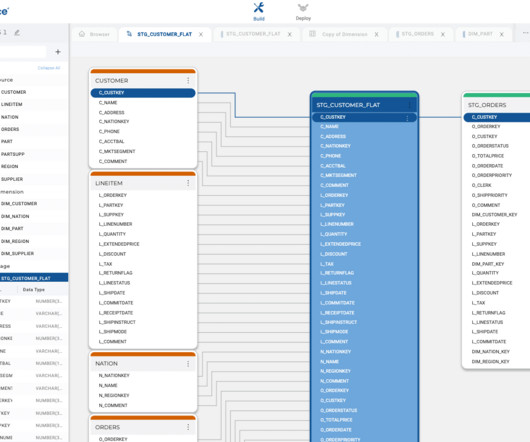Switch to Copy of Dimension tab
The image size is (530, 442).
click(x=344, y=34)
